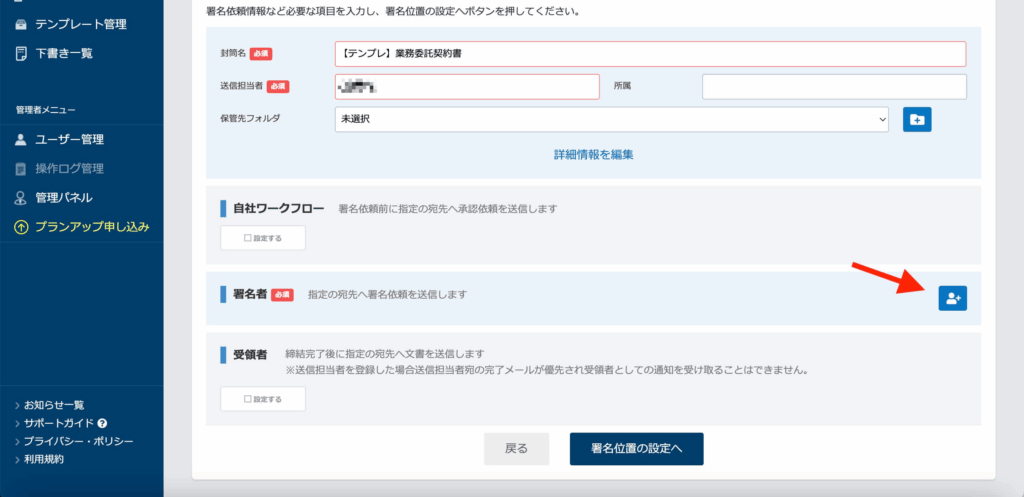Click the 受領者 section heading

coord(250,355)
